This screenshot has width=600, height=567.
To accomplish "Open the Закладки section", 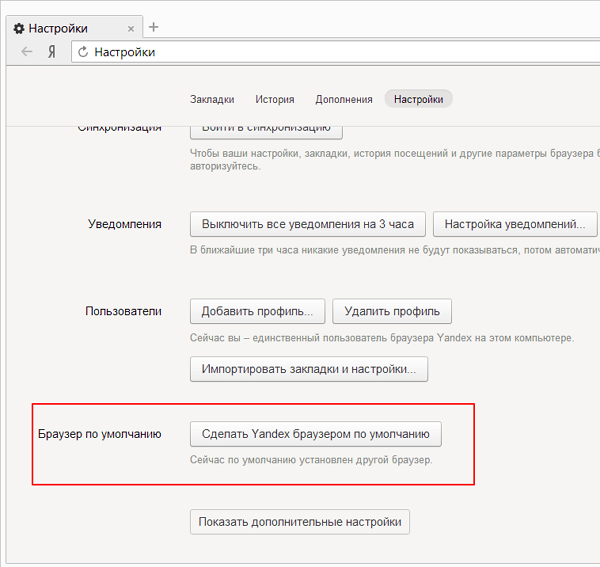I will point(212,99).
